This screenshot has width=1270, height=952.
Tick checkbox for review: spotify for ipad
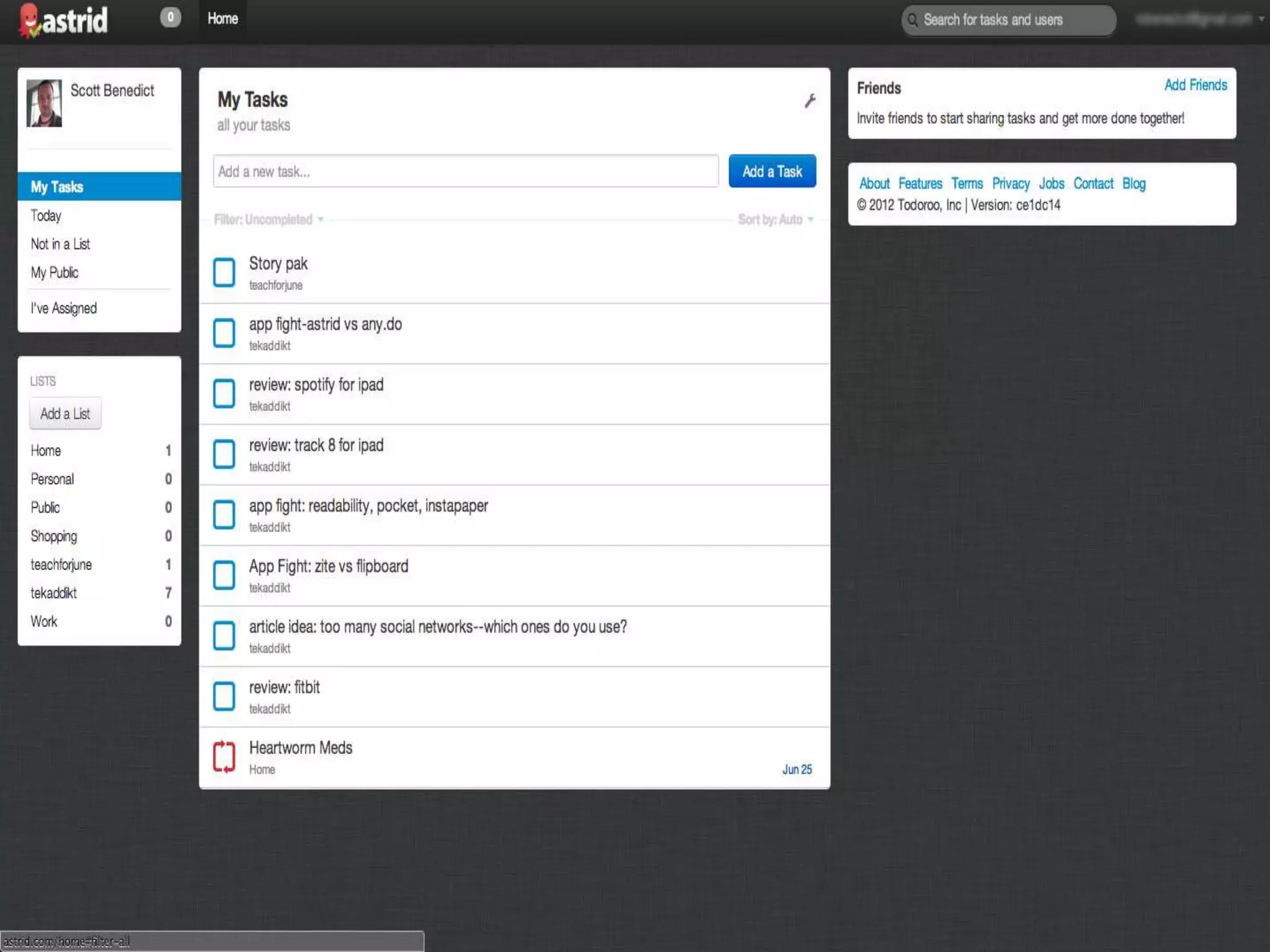coord(224,394)
